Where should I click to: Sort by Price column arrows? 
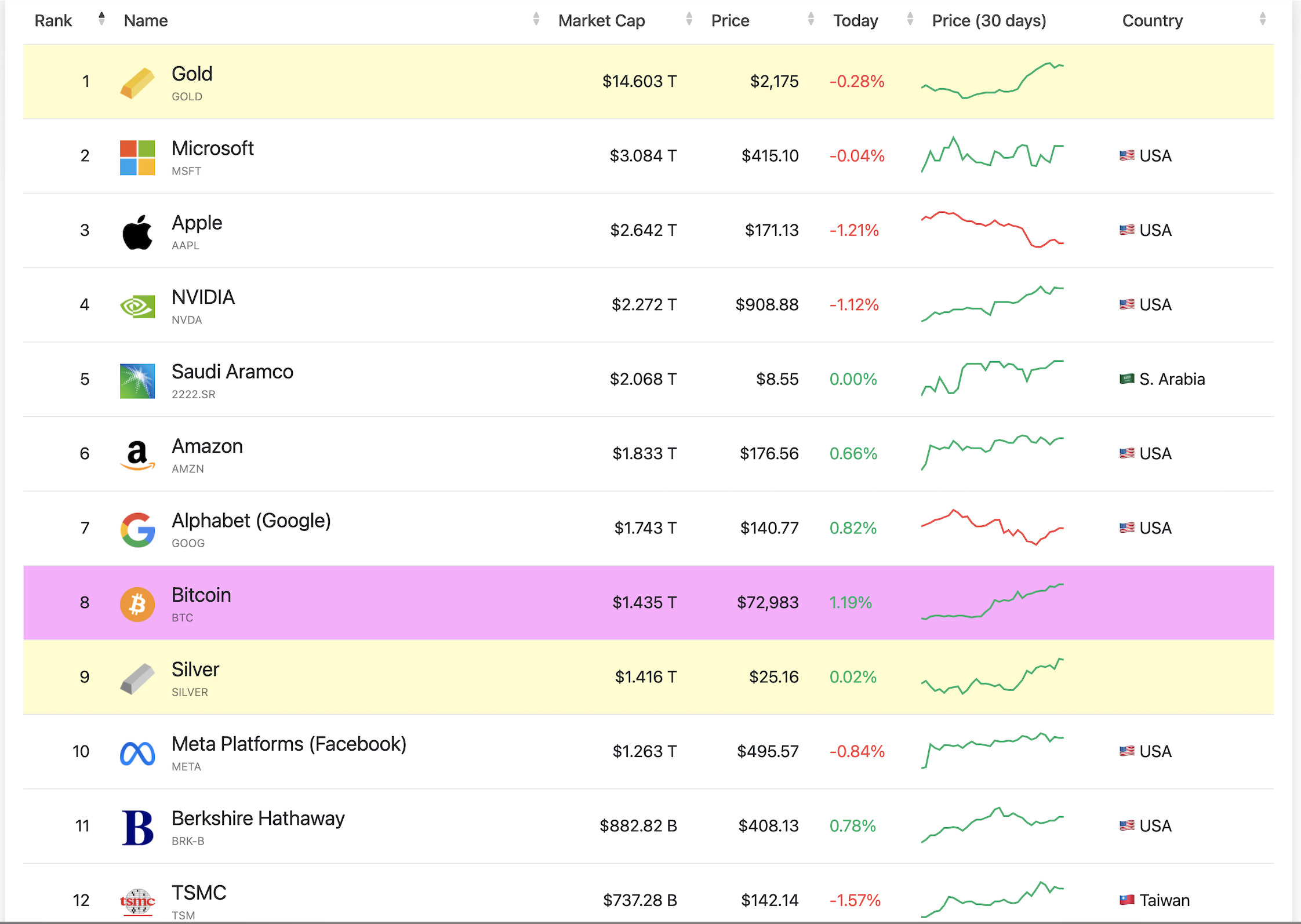(x=811, y=19)
